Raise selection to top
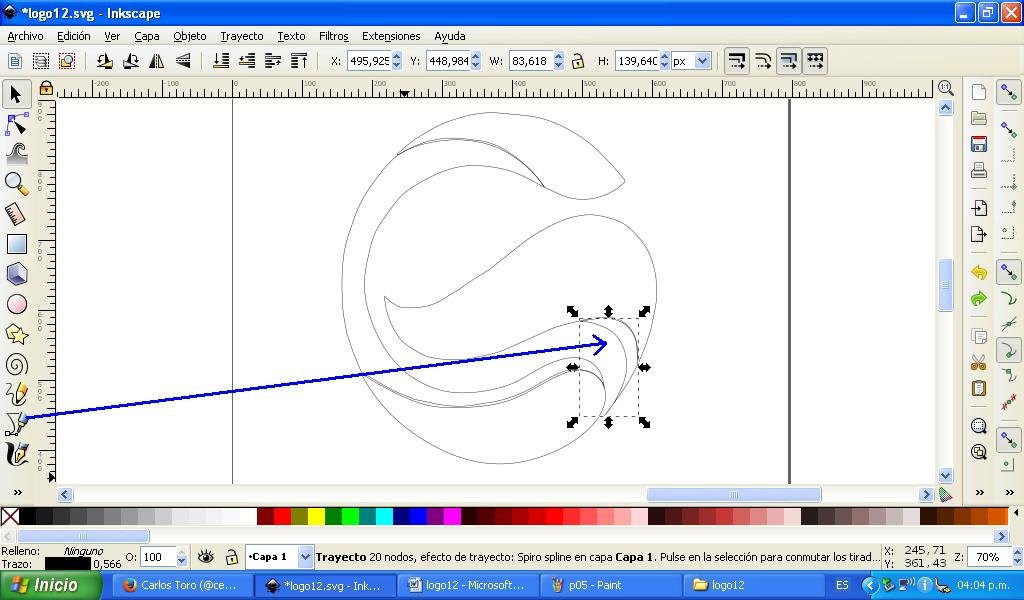 coord(299,61)
